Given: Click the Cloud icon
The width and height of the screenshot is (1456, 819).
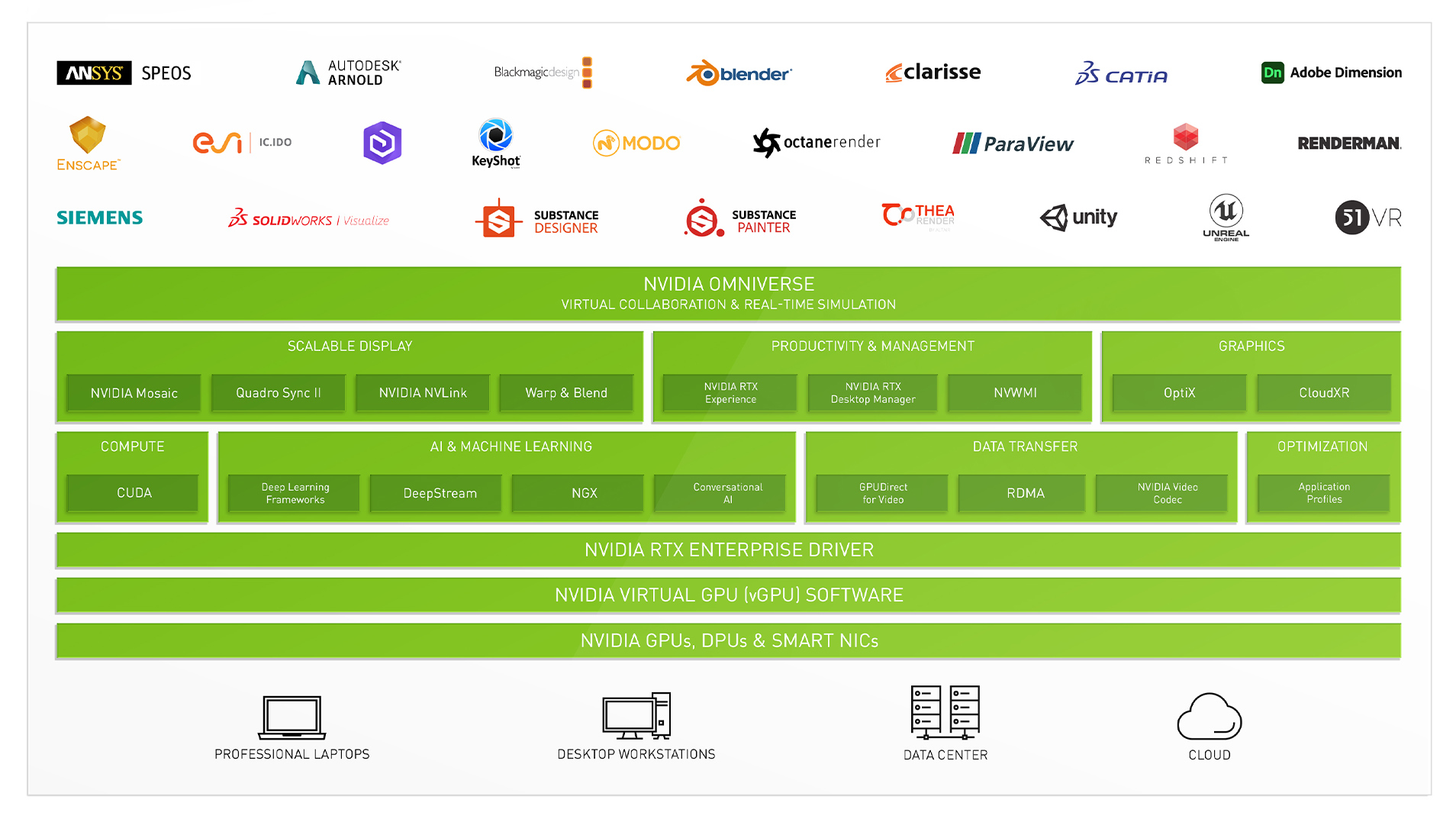Looking at the screenshot, I should click(x=1209, y=717).
